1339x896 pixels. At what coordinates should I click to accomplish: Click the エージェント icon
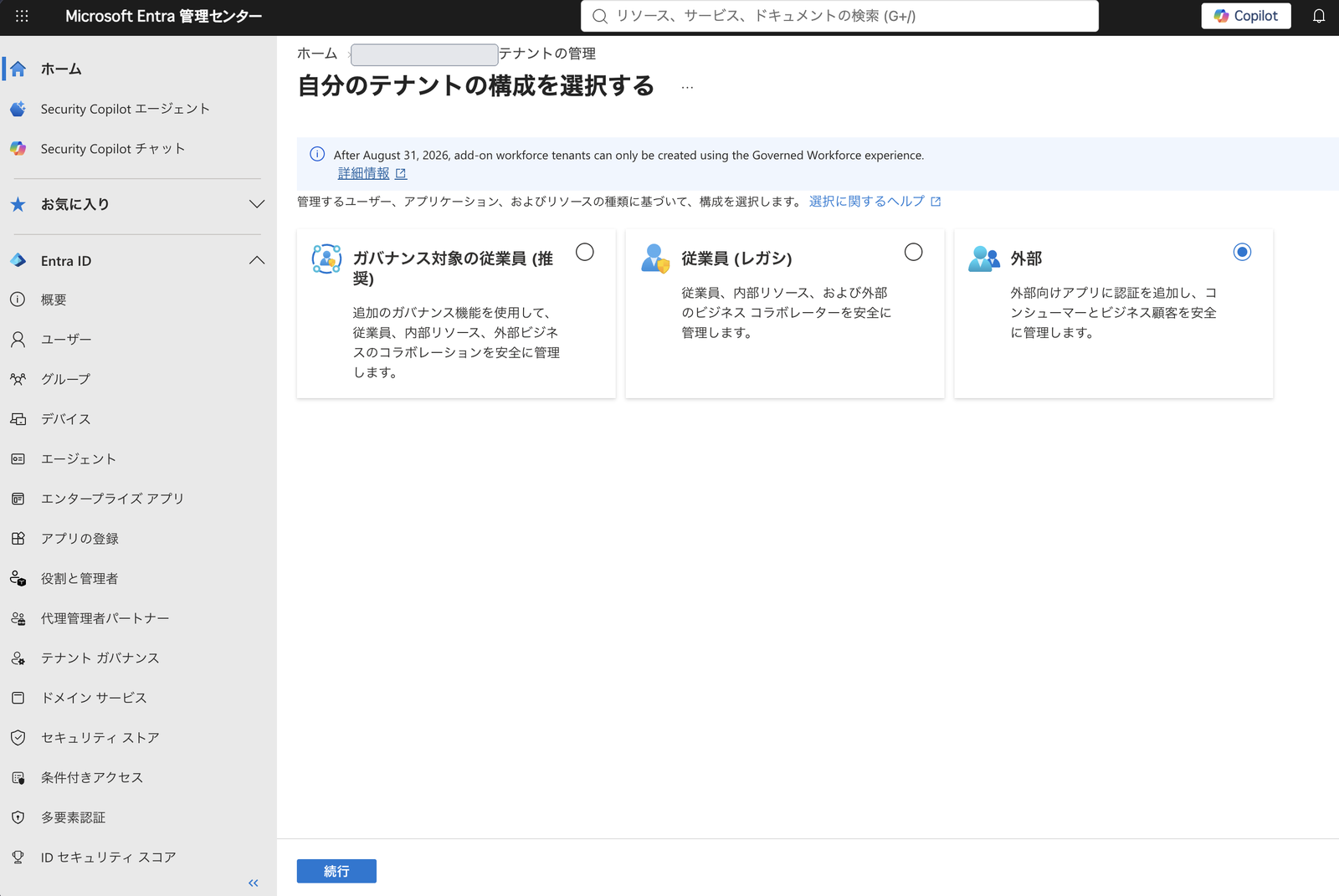pos(18,458)
